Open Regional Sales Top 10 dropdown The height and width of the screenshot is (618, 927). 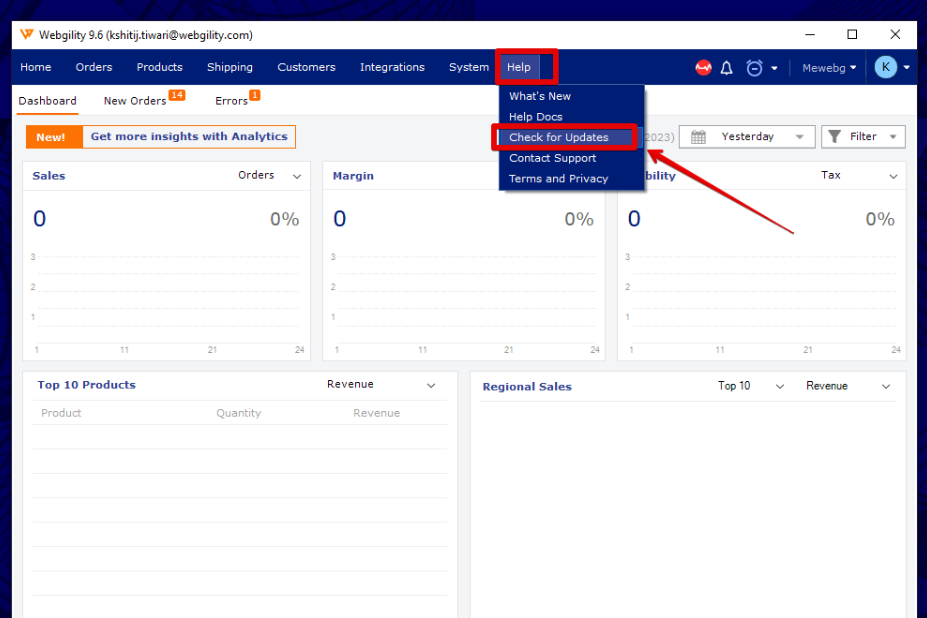(x=751, y=386)
